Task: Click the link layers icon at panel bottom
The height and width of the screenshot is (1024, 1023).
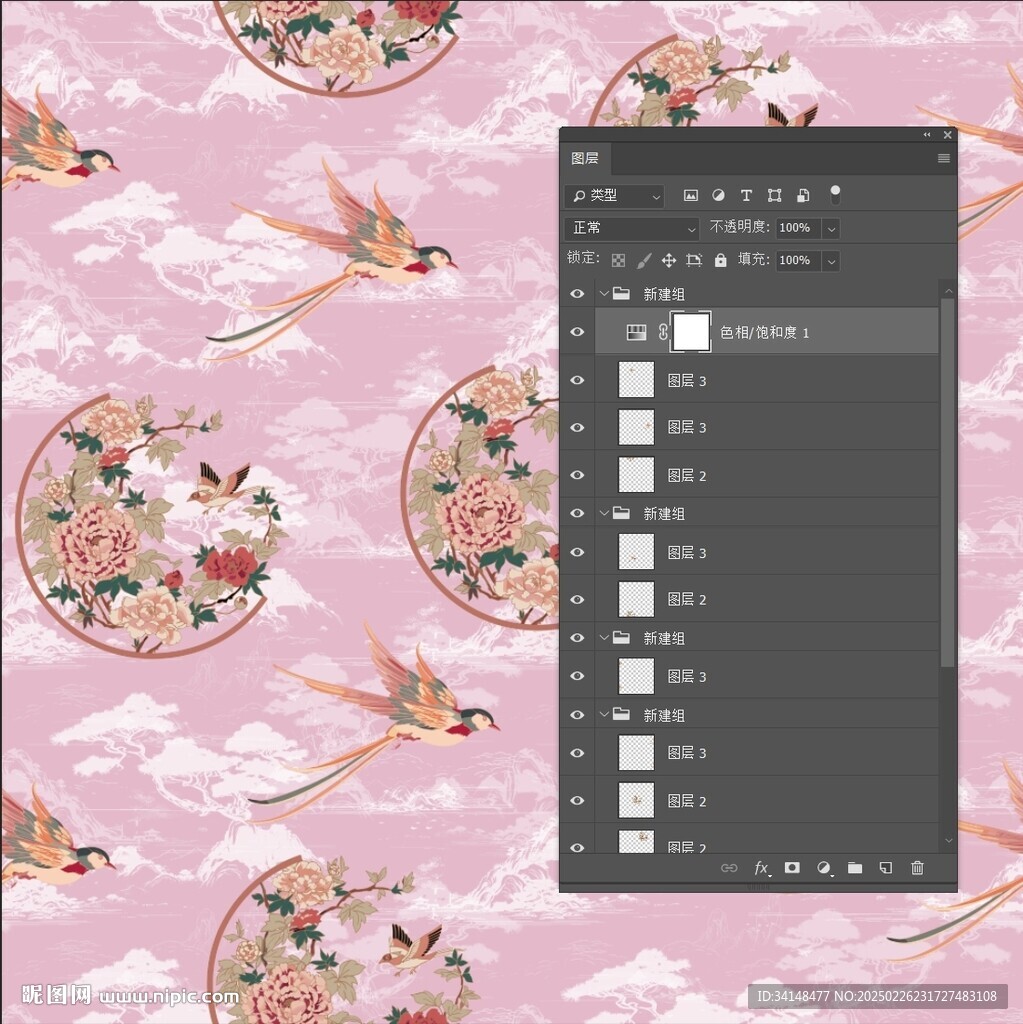Action: coord(729,868)
